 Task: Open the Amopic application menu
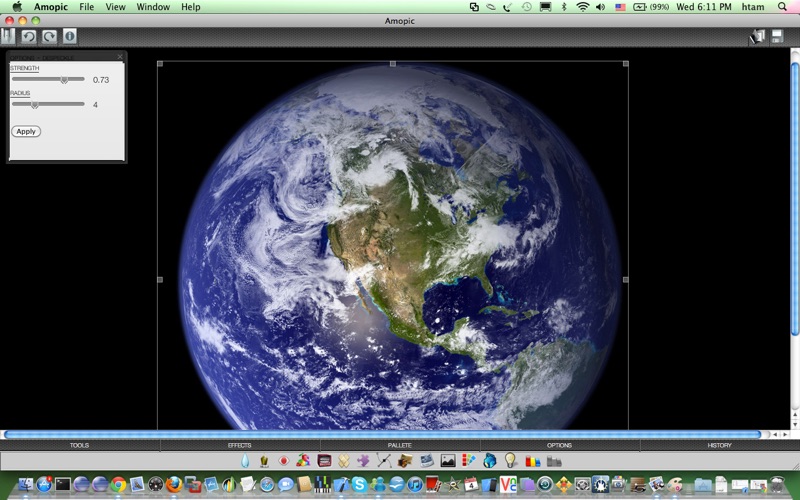tap(51, 7)
